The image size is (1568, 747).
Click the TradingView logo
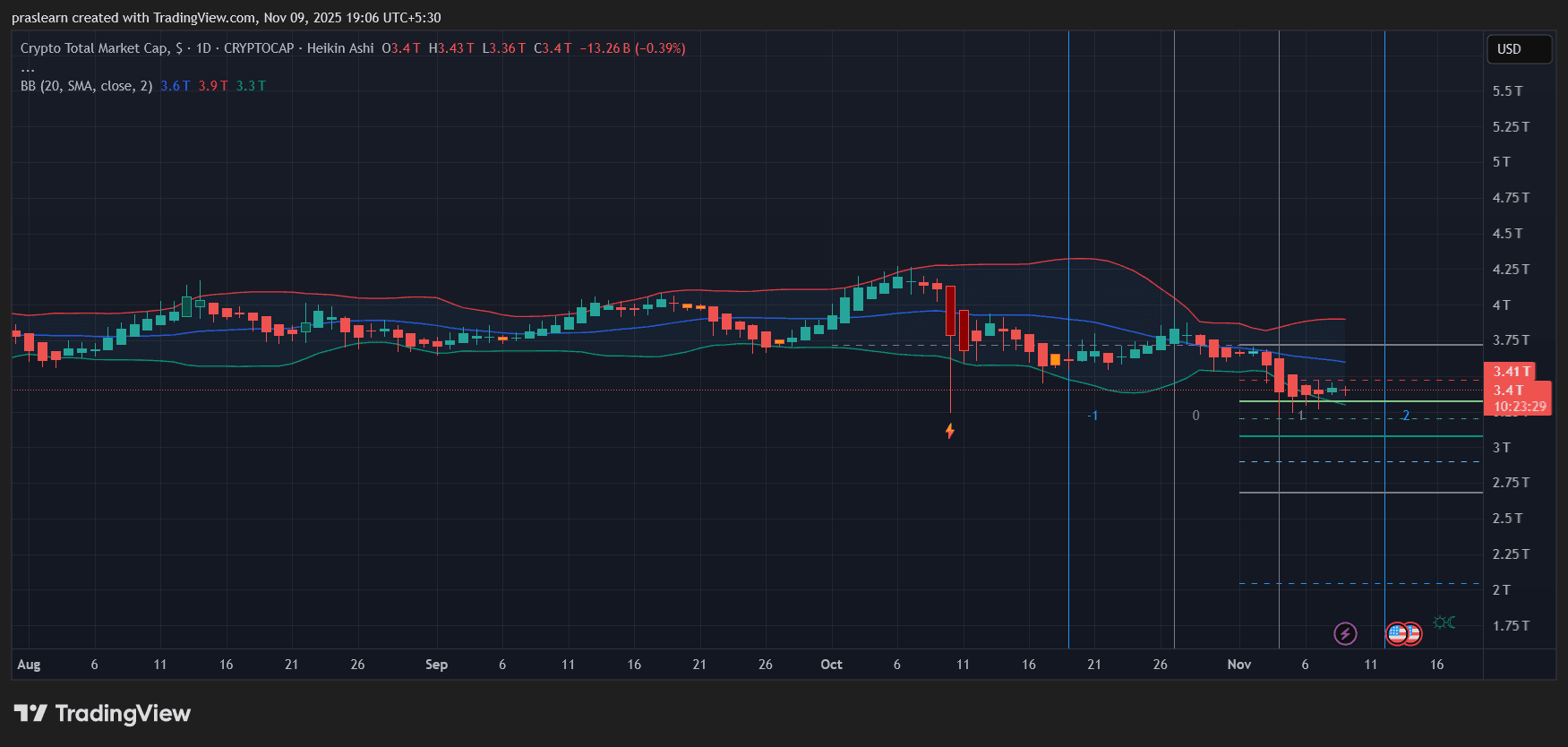[102, 714]
